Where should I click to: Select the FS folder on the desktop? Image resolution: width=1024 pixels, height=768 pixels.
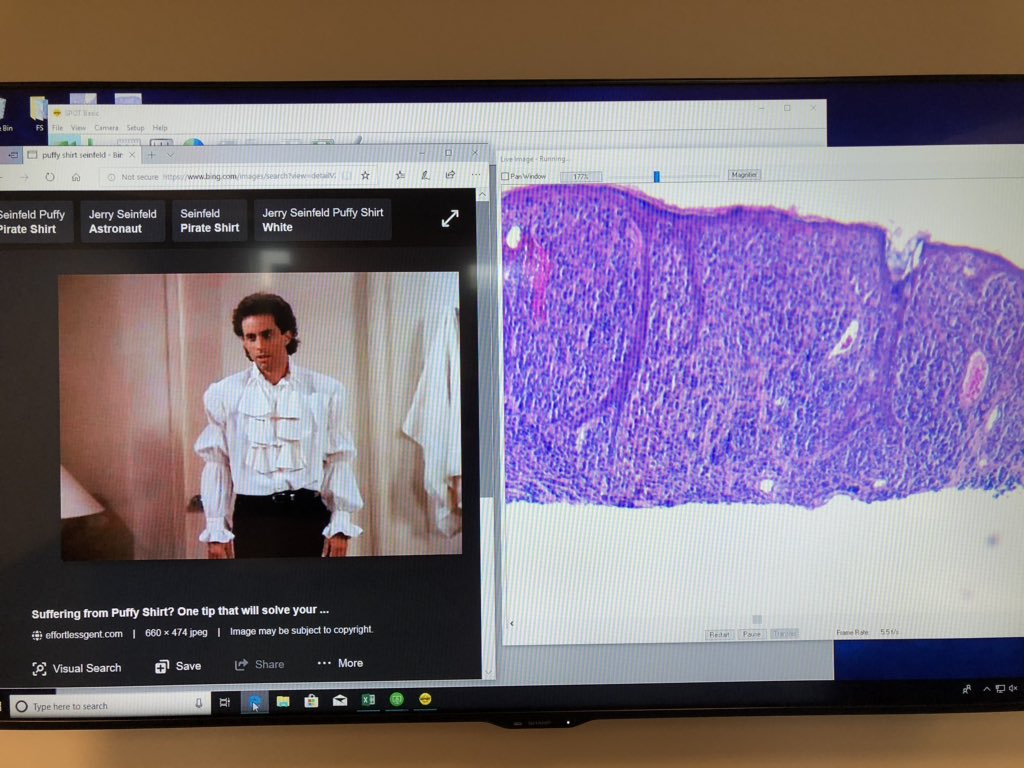coord(39,115)
